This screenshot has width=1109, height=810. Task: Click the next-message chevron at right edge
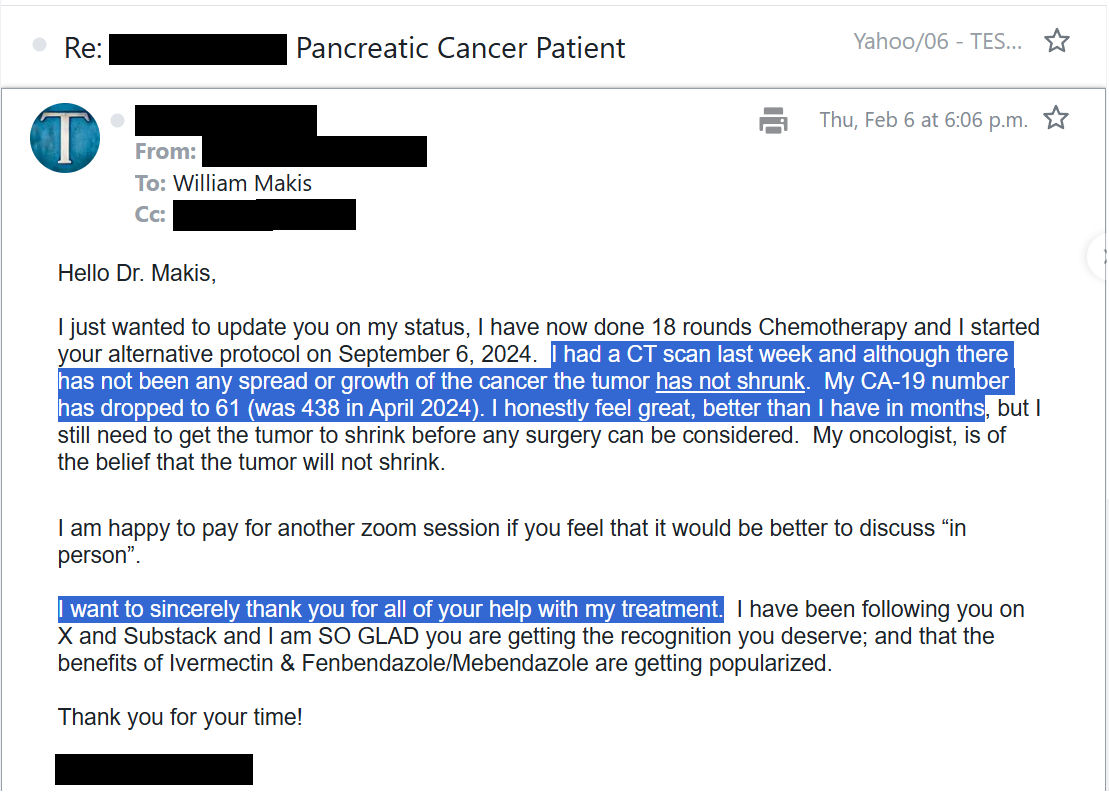[1101, 254]
